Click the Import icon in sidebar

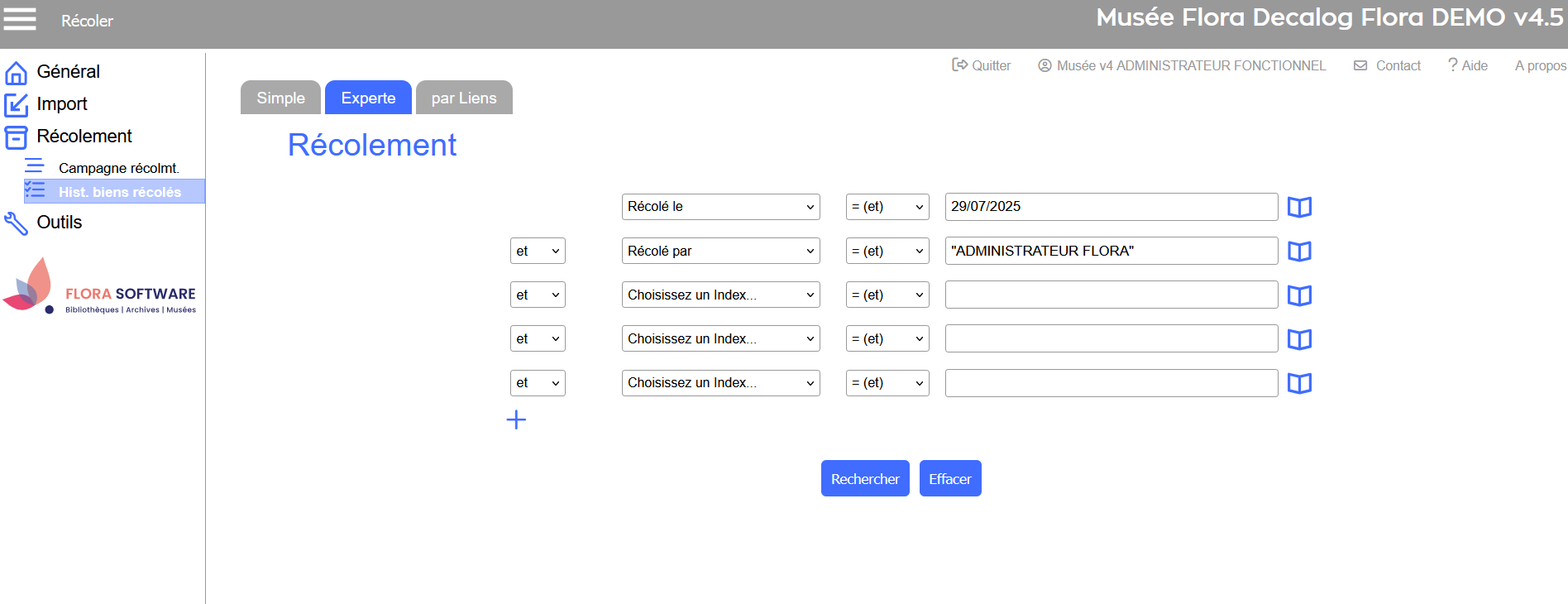(x=16, y=105)
